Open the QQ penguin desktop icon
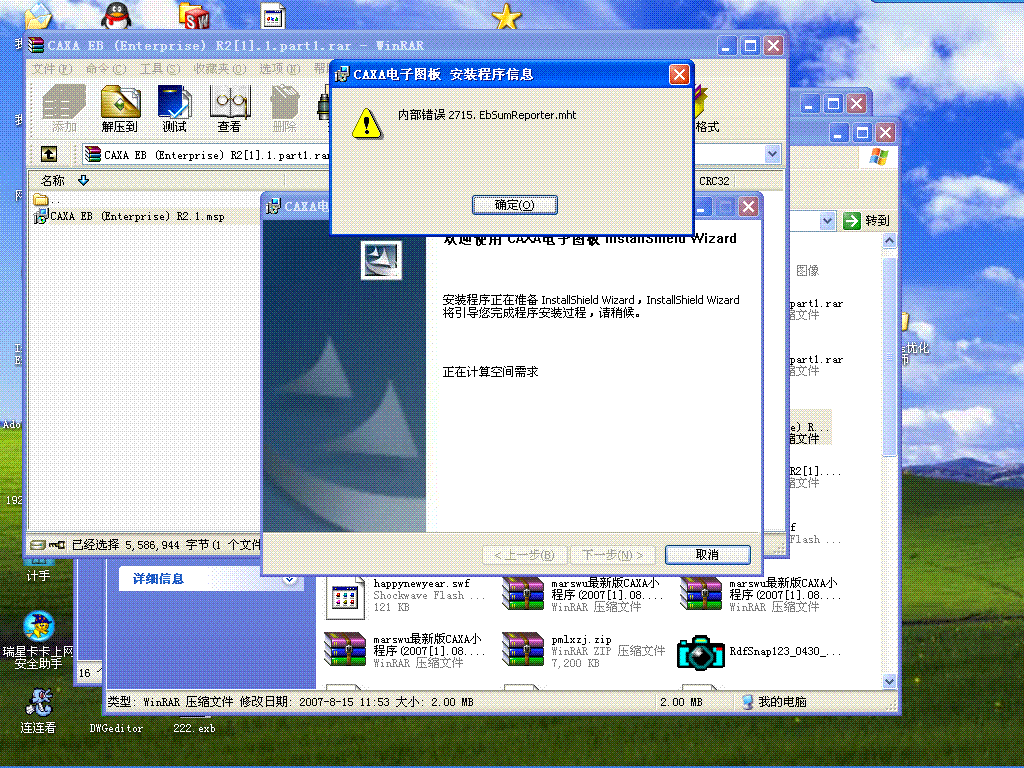The width and height of the screenshot is (1024, 768). 117,14
